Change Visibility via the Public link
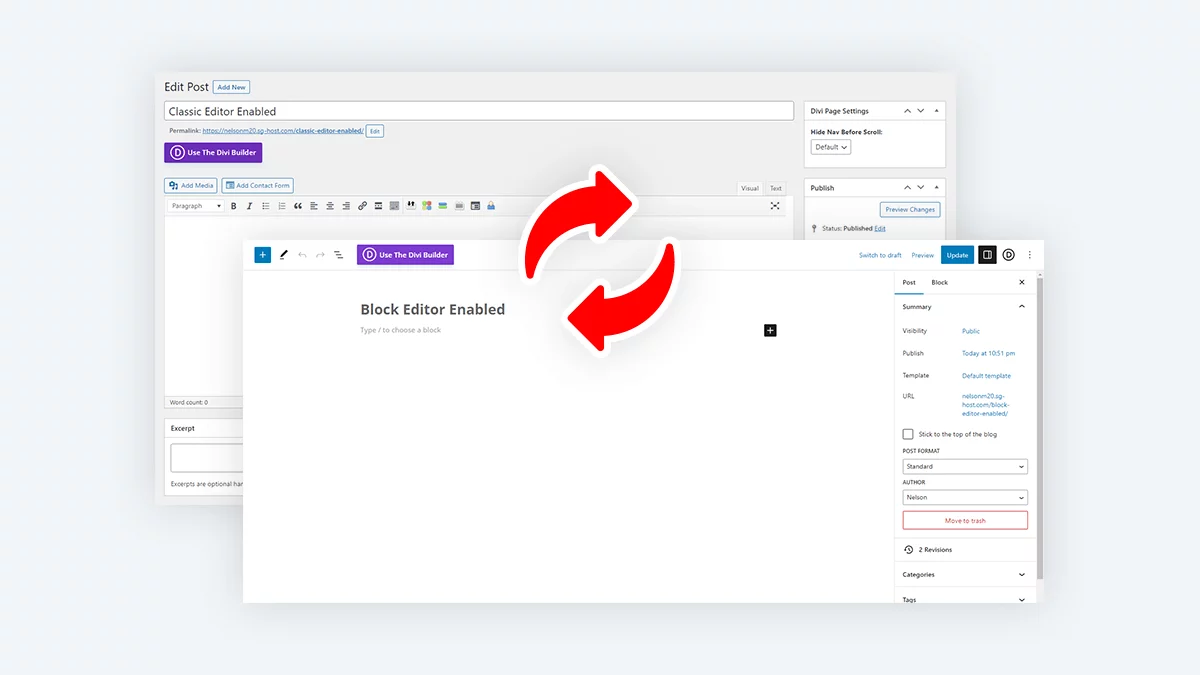1200x675 pixels. coord(971,331)
